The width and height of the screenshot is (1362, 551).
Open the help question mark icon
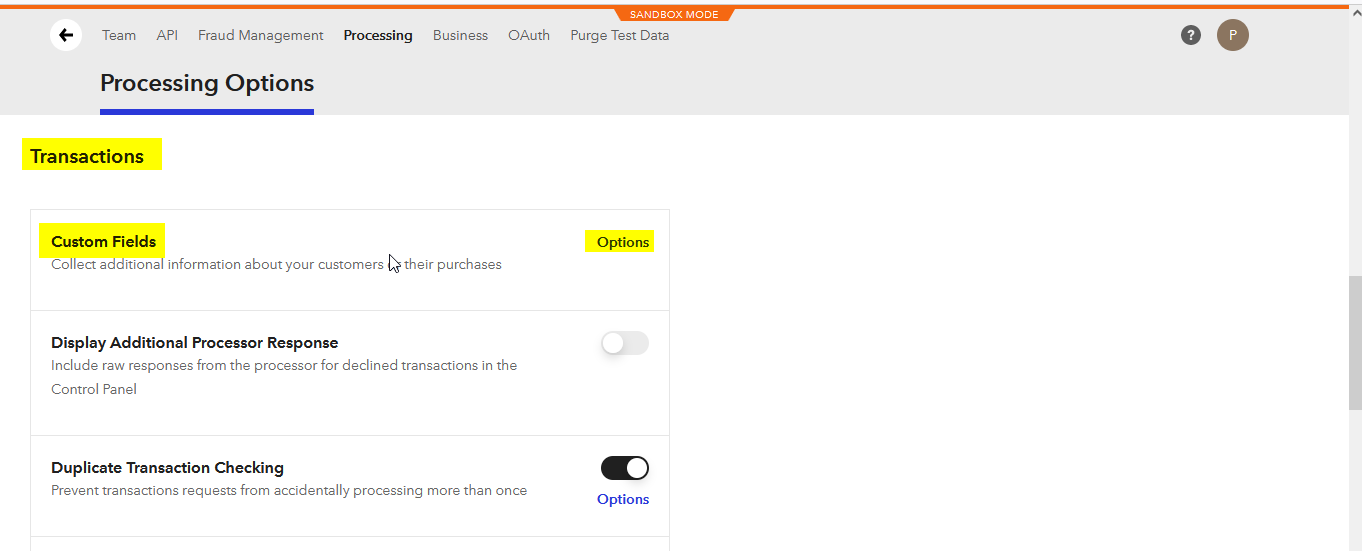tap(1190, 35)
